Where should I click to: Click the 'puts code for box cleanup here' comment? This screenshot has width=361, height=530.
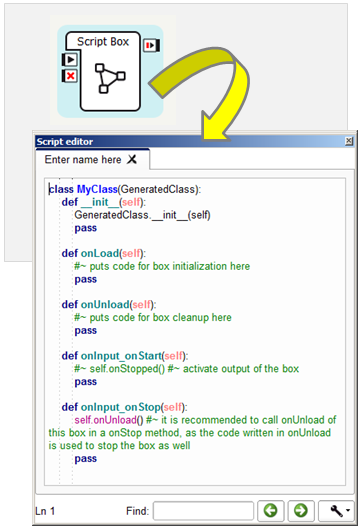(153, 317)
